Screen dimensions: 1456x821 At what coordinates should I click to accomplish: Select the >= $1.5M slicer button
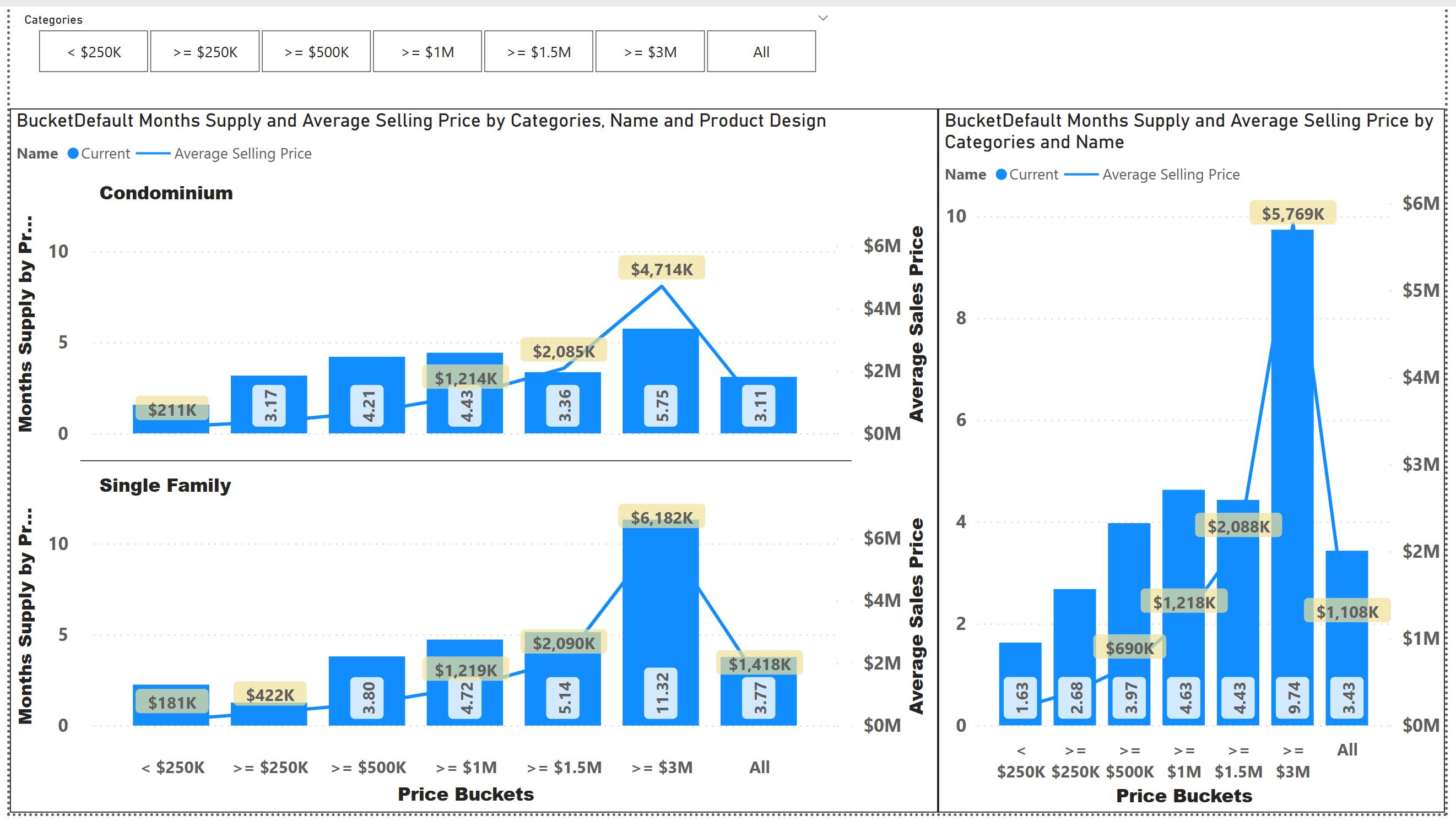click(539, 51)
